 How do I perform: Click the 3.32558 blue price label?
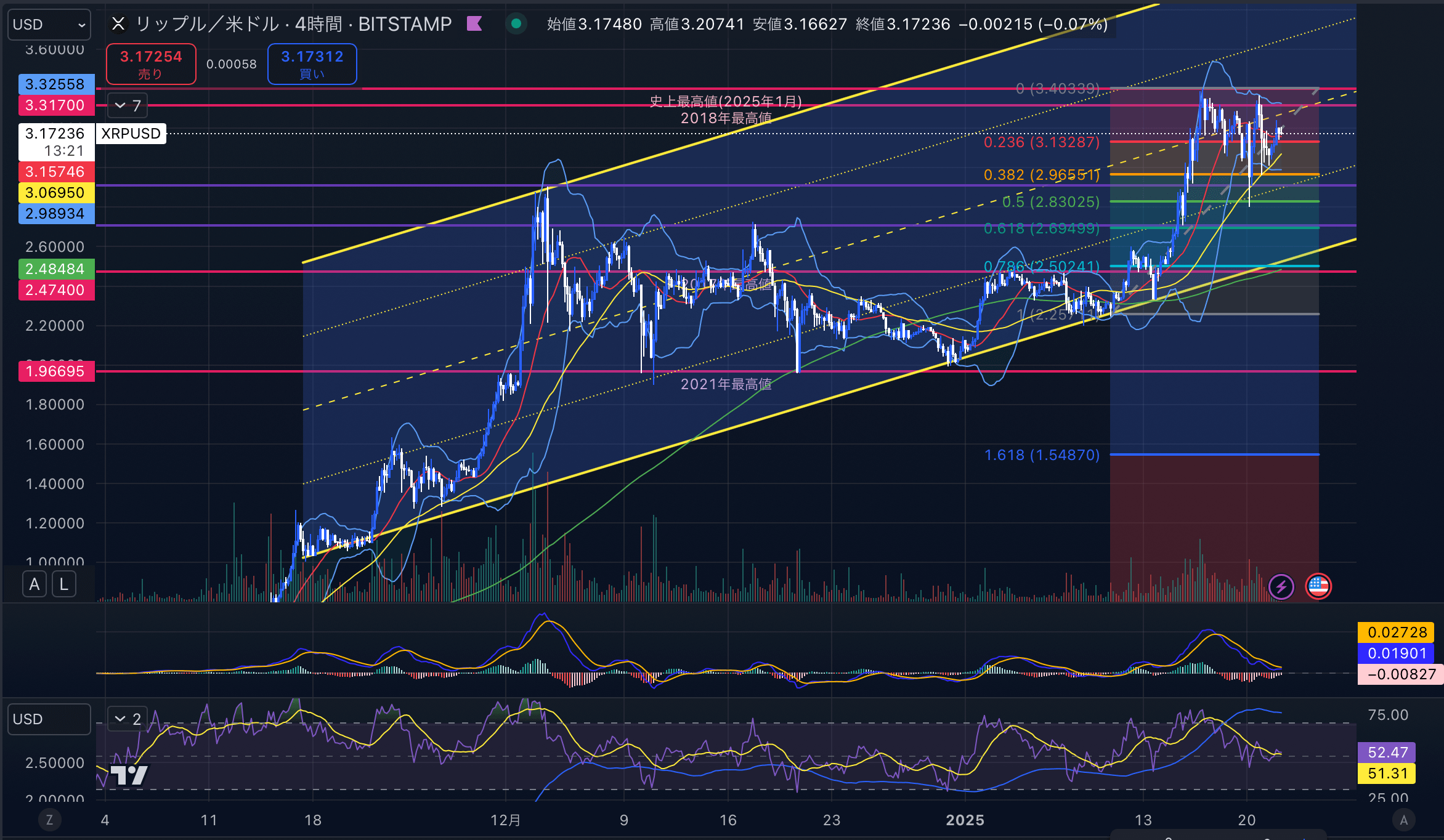point(55,84)
